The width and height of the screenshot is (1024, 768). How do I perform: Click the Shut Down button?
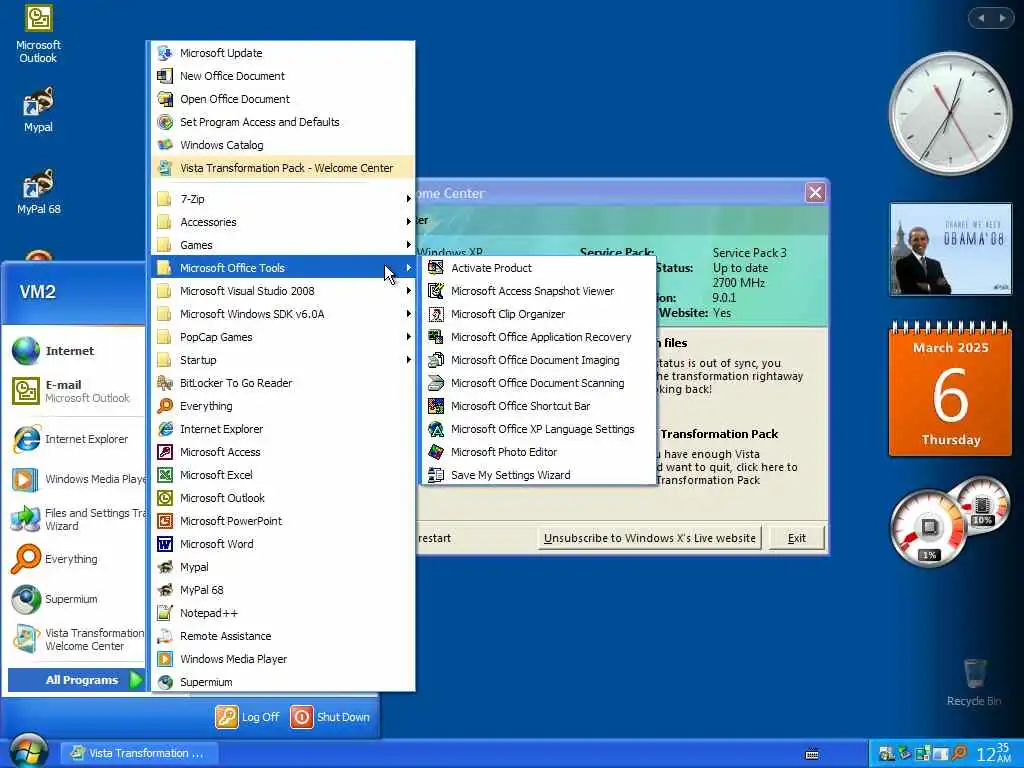tap(330, 716)
